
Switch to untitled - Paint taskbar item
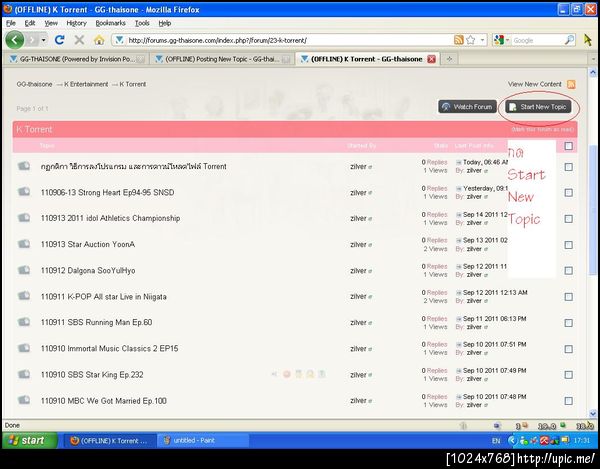pyautogui.click(x=203, y=440)
